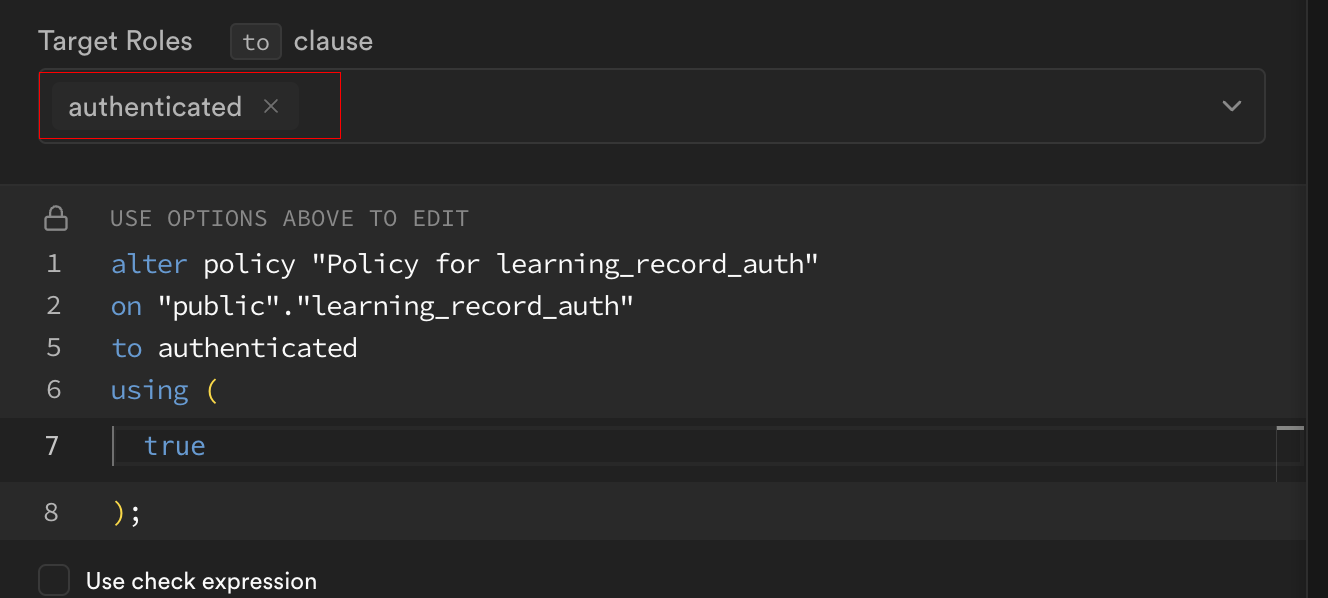1328x598 pixels.
Task: Click the "to" code badge
Action: pyautogui.click(x=256, y=42)
